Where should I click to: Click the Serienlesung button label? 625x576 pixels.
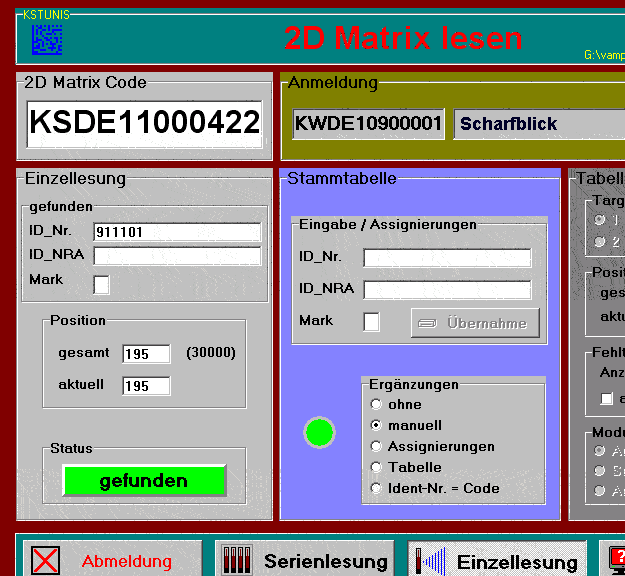click(x=325, y=561)
